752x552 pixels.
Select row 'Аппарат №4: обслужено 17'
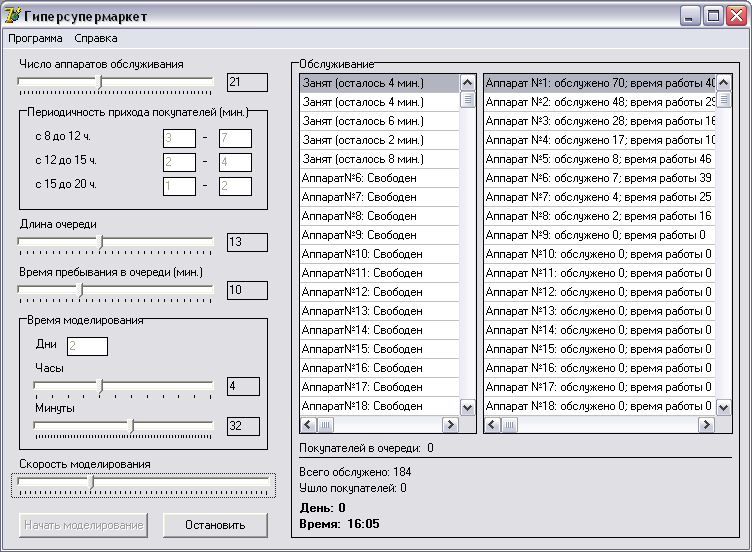pos(599,140)
